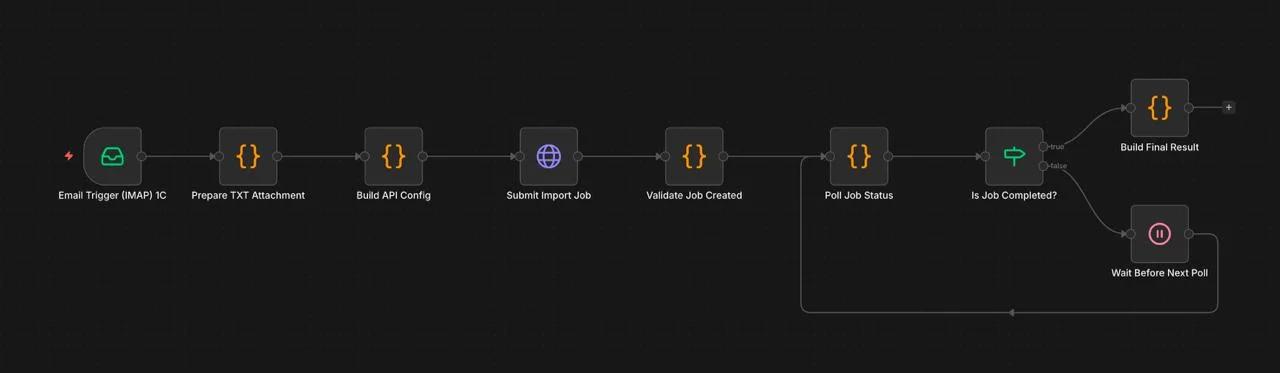Screen dimensions: 1280x373
Task: Click the Build API Config output connector
Action: (x=423, y=156)
